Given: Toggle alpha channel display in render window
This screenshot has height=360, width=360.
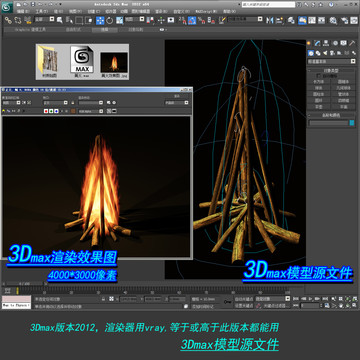Looking at the screenshot, I should pos(62,111).
